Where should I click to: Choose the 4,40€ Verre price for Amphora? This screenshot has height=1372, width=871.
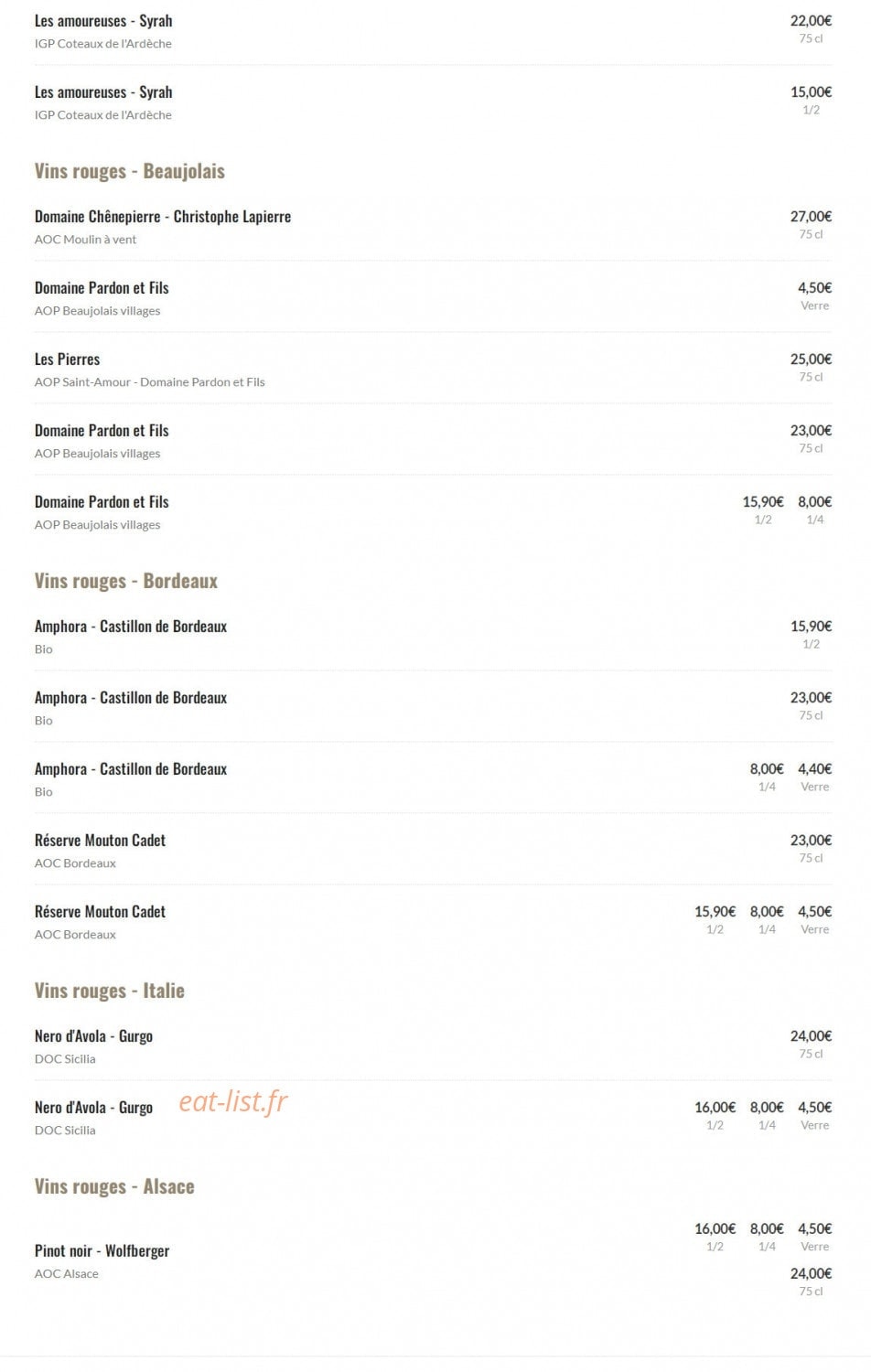pos(814,769)
